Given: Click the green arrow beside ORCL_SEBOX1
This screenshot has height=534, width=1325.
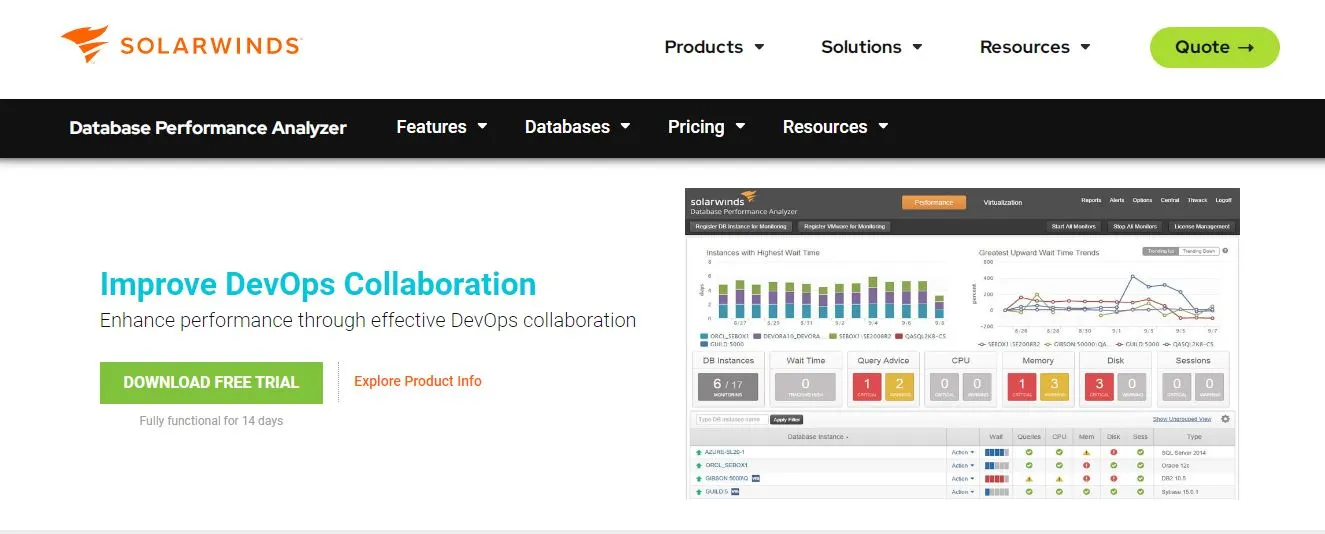Looking at the screenshot, I should click(699, 465).
